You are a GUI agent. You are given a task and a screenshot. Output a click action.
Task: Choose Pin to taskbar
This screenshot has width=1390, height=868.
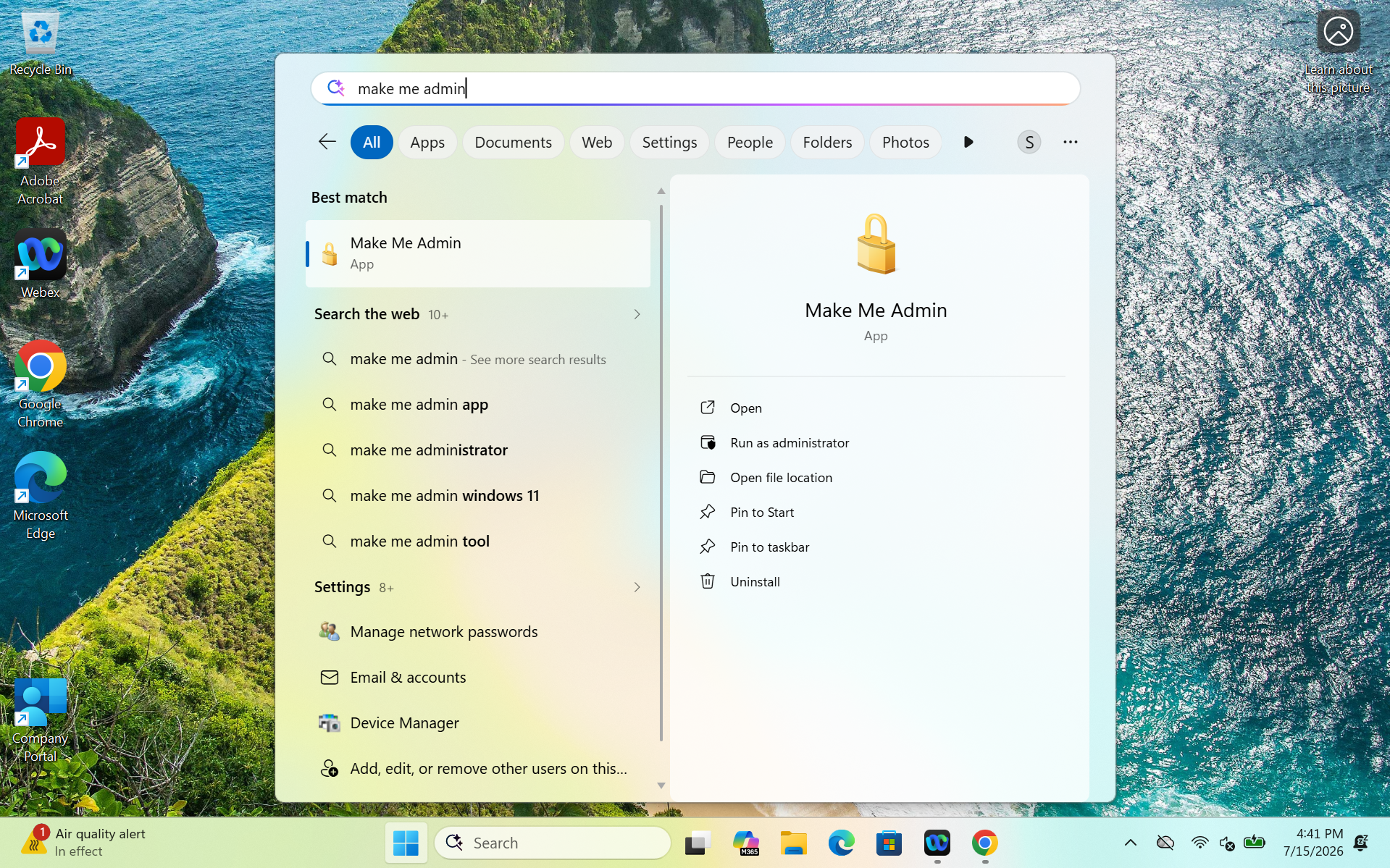[876, 547]
